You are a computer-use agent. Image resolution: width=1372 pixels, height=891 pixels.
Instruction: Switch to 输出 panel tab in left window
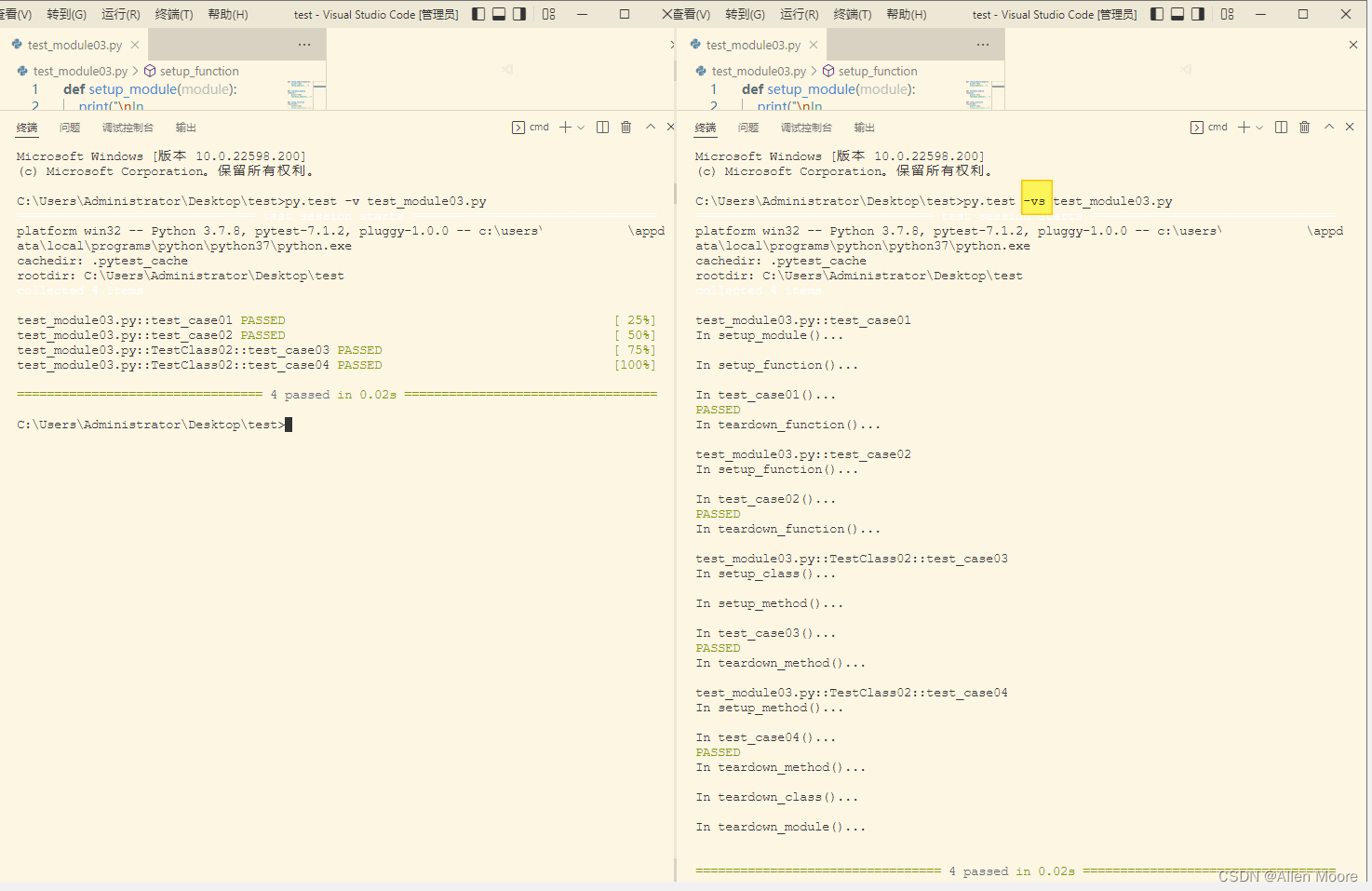point(186,128)
